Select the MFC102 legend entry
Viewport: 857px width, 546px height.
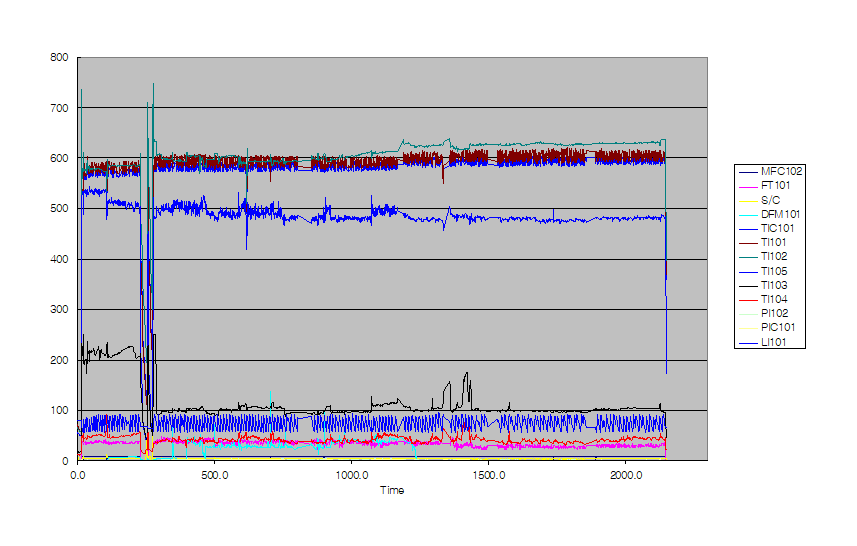click(x=770, y=172)
